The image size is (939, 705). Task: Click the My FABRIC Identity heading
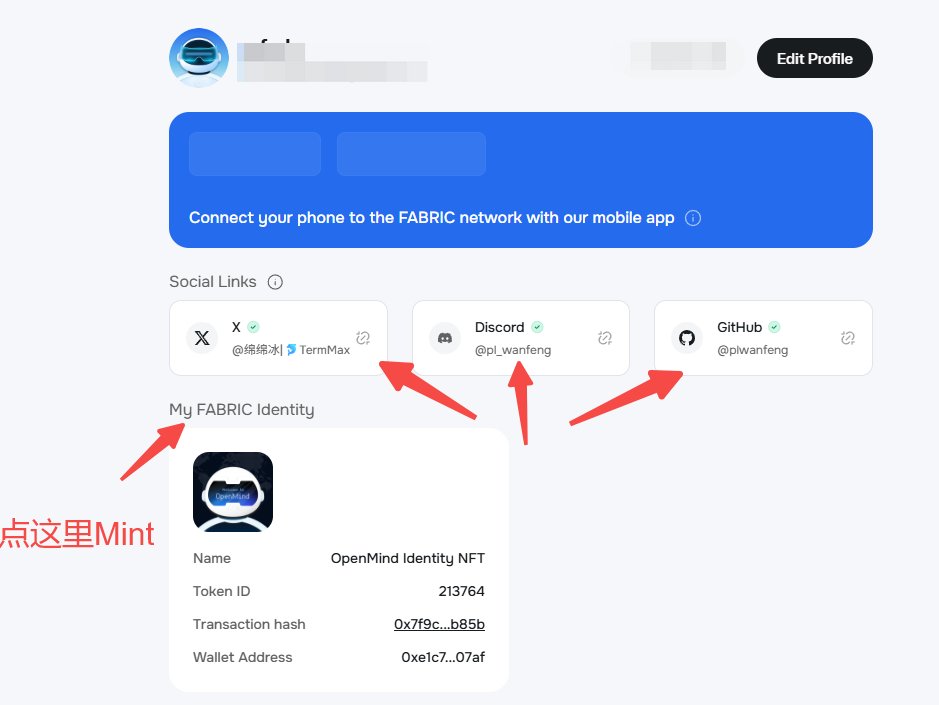coord(241,410)
